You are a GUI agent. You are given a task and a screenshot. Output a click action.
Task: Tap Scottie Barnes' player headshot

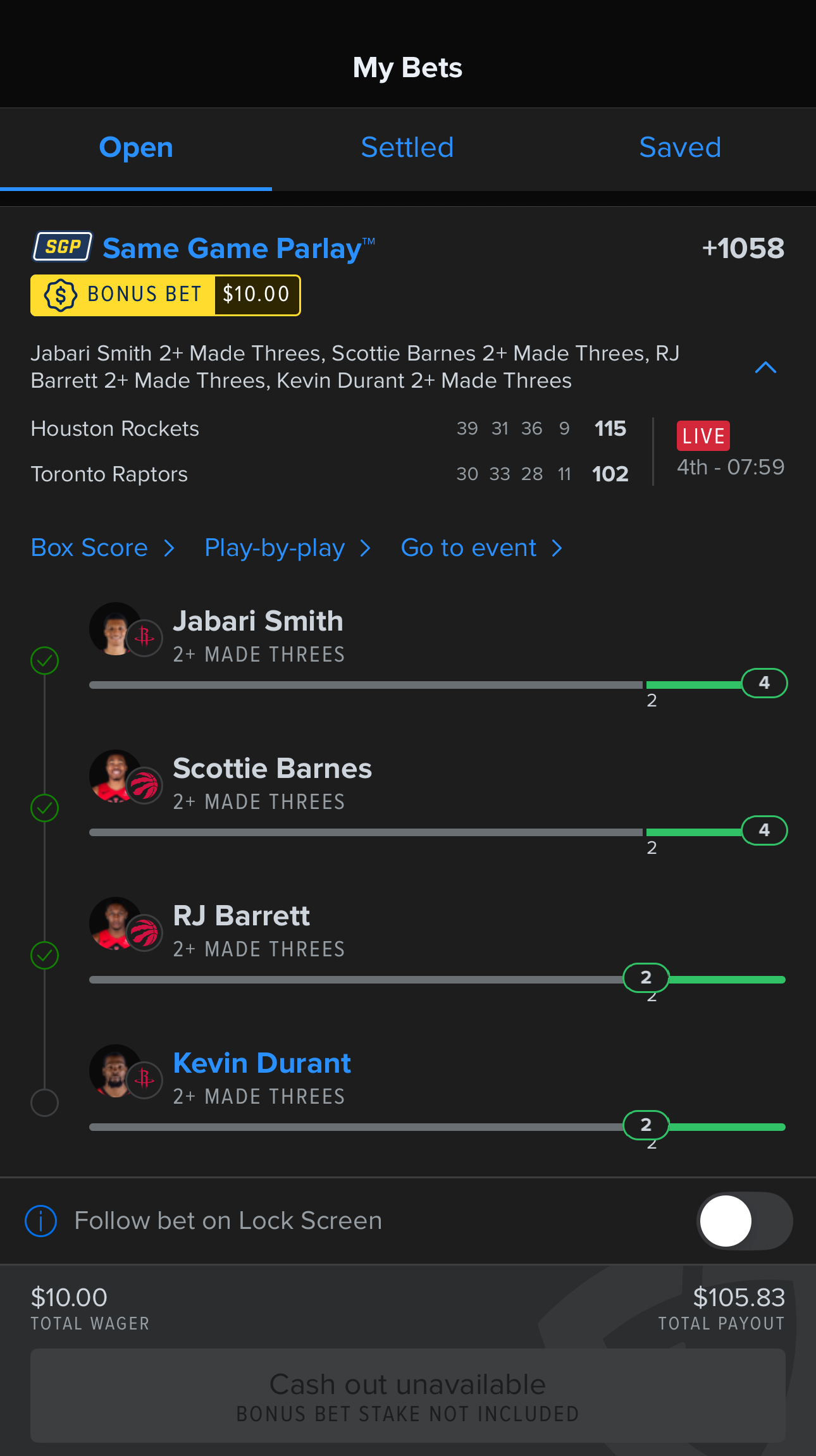tap(114, 775)
